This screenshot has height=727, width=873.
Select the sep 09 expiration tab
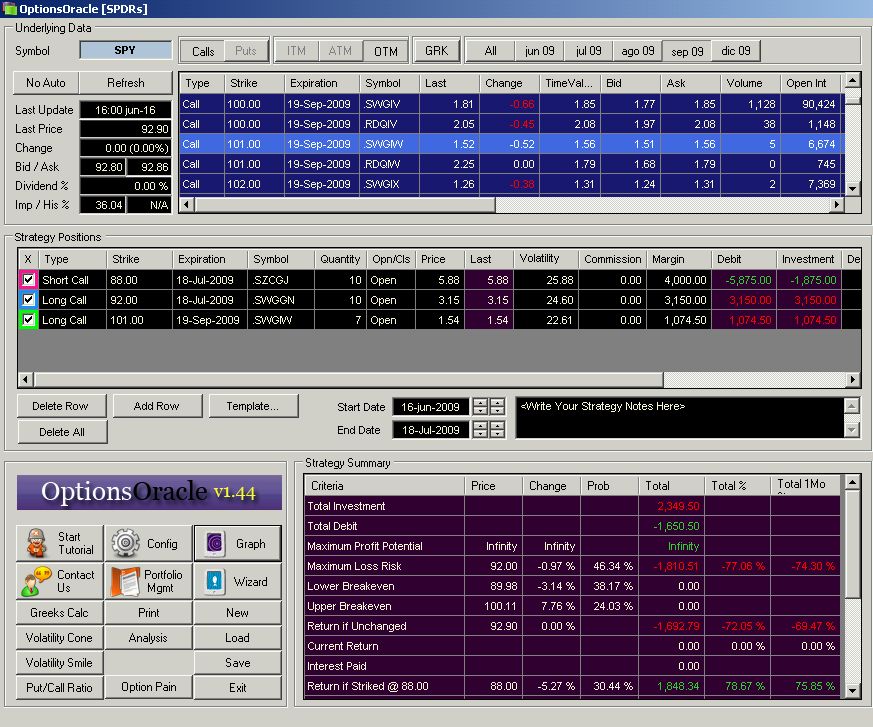[687, 51]
